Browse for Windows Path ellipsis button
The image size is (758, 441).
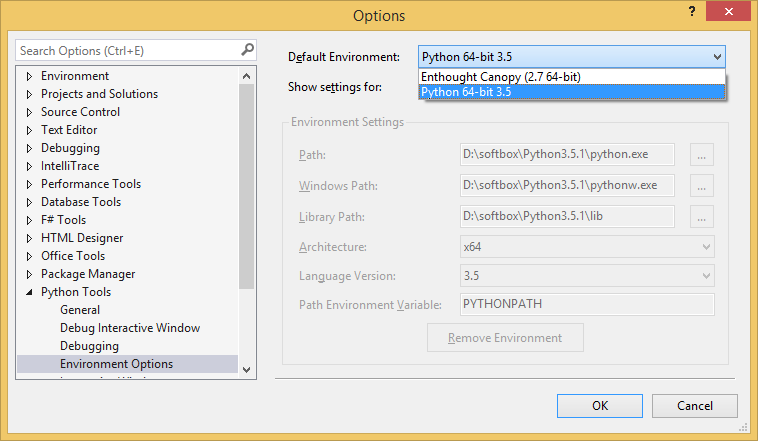[702, 186]
